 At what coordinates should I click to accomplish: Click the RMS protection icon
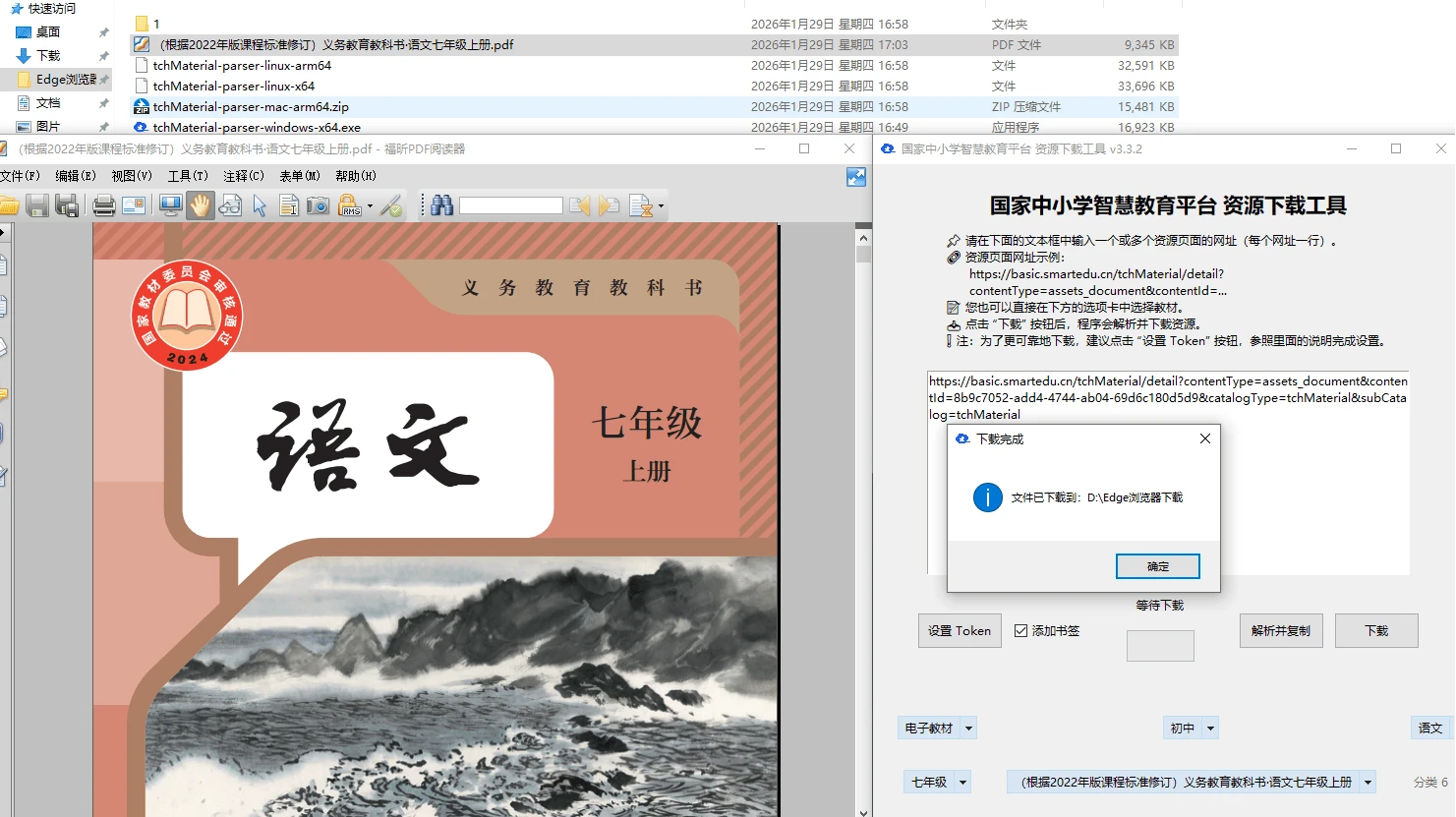(x=348, y=204)
